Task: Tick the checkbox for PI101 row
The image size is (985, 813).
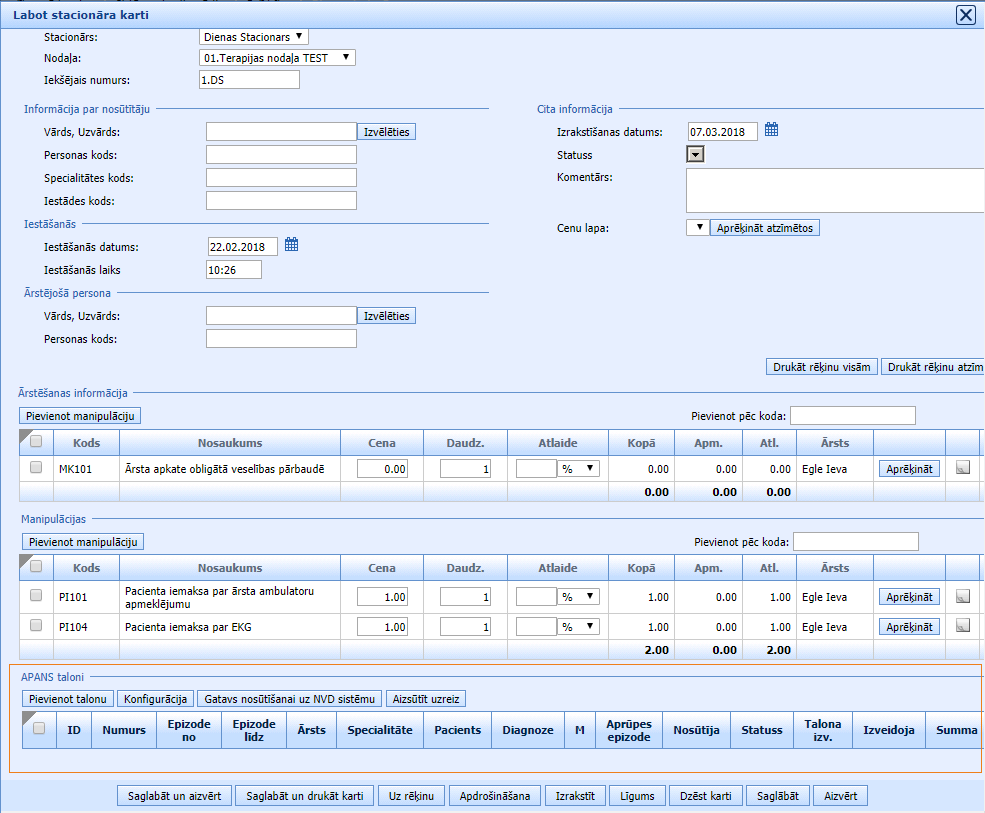Action: tap(36, 597)
